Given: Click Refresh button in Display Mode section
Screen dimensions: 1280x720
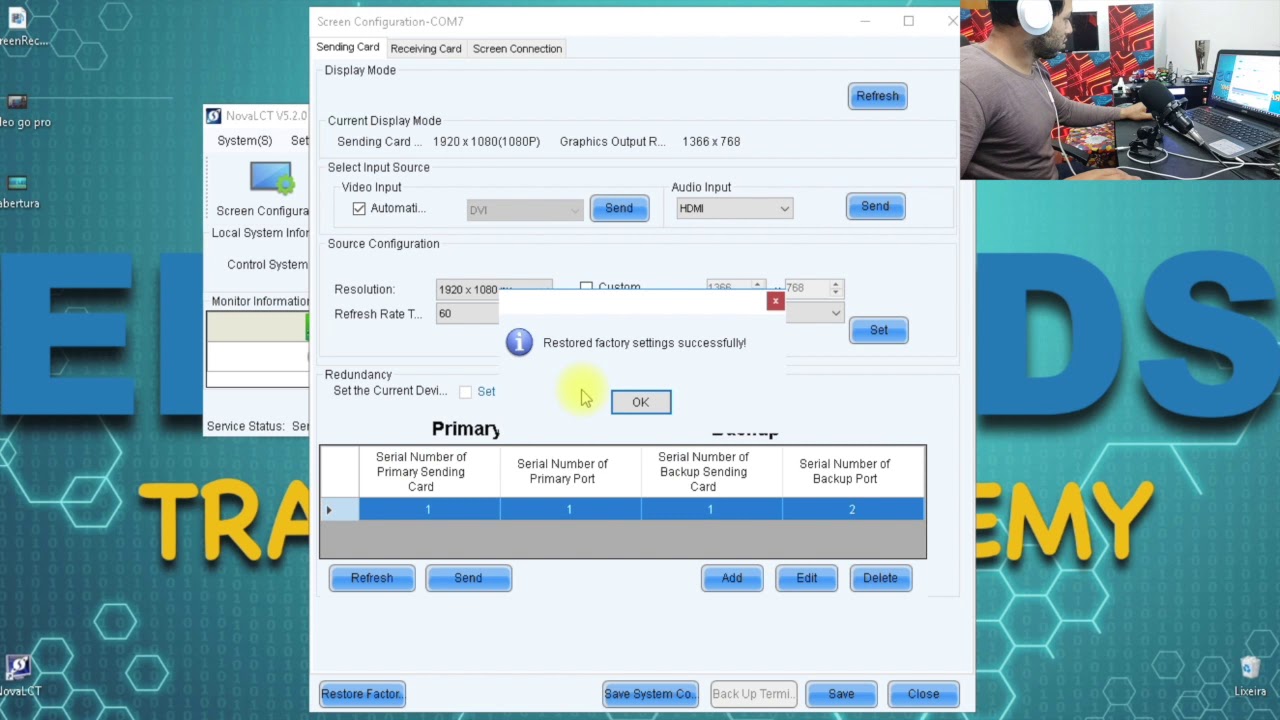Looking at the screenshot, I should coord(877,96).
